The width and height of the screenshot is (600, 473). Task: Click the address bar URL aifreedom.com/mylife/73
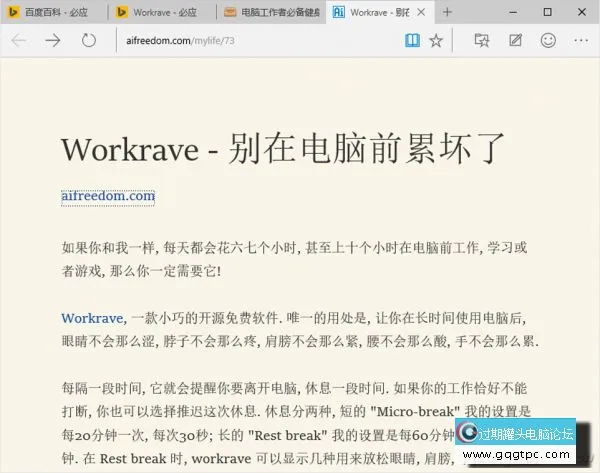point(180,41)
